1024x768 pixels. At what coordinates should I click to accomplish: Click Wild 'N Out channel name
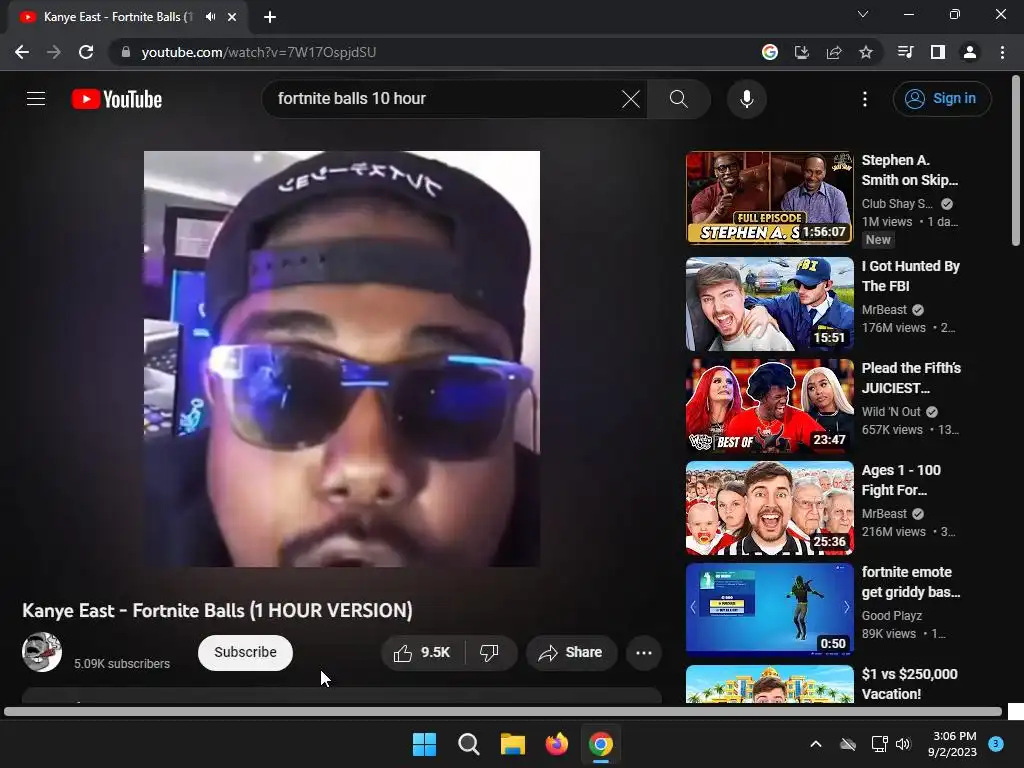891,412
